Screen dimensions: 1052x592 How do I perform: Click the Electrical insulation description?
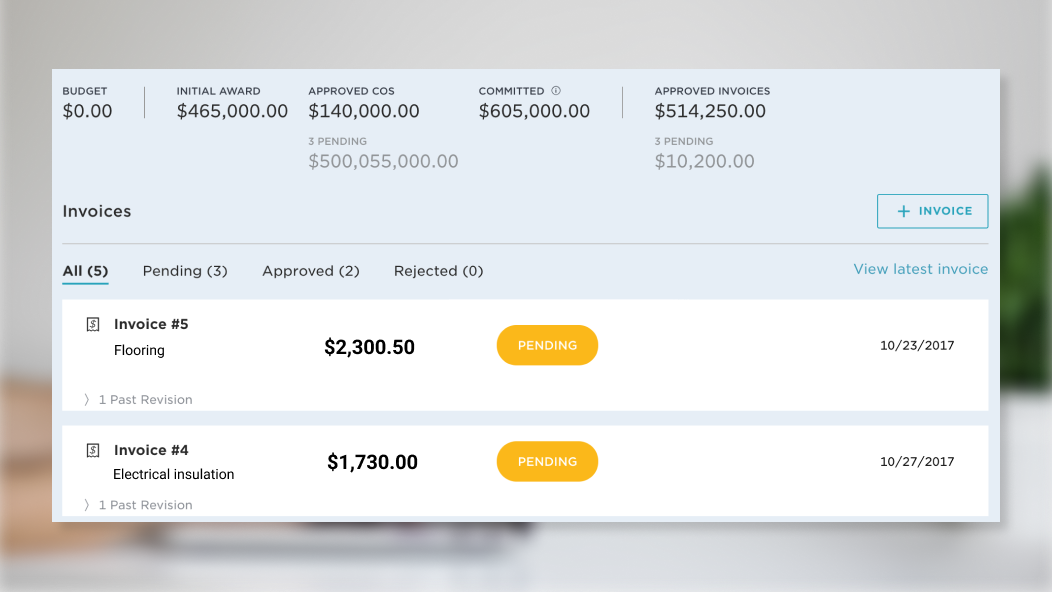tap(173, 474)
